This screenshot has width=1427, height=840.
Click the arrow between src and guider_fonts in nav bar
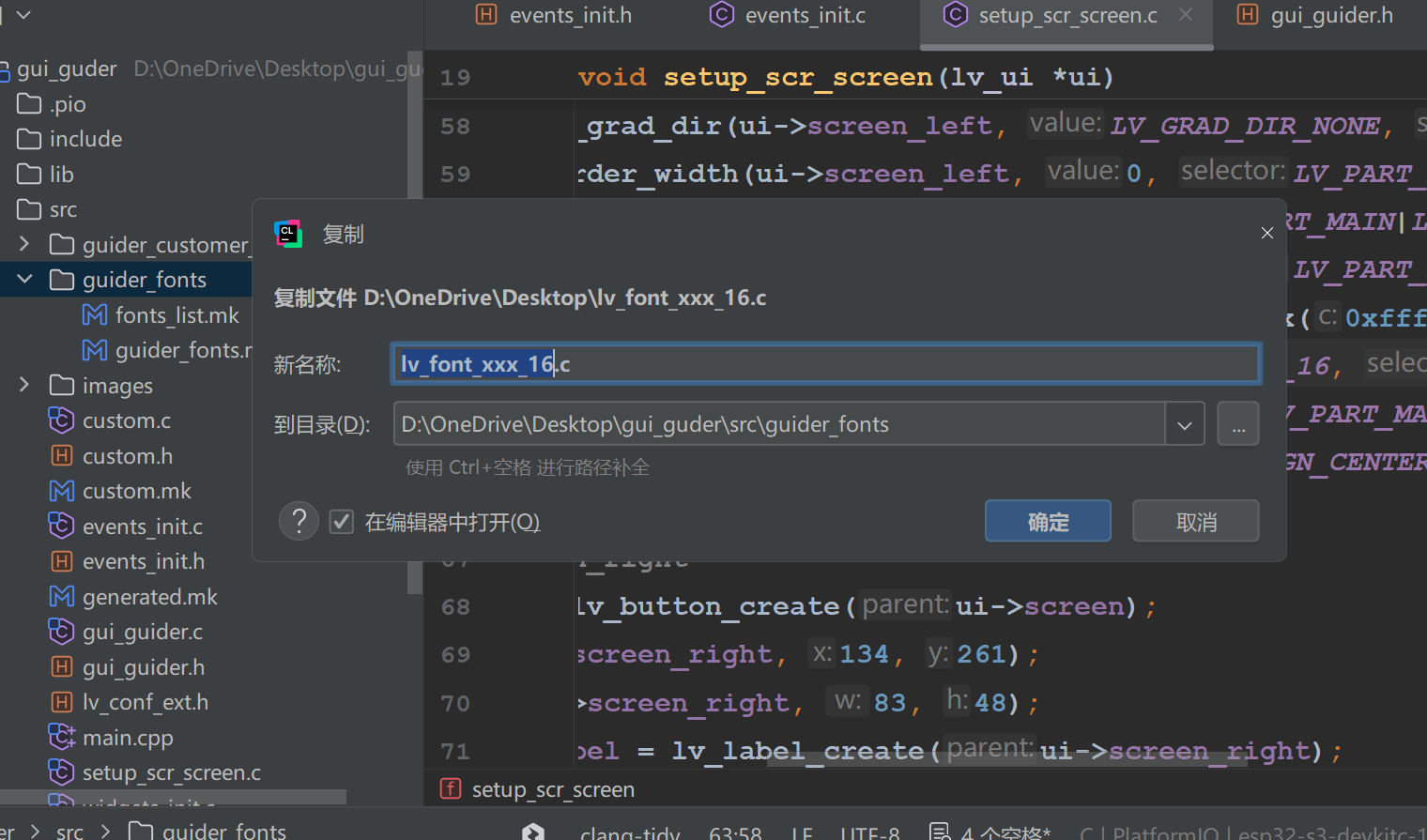tap(106, 831)
